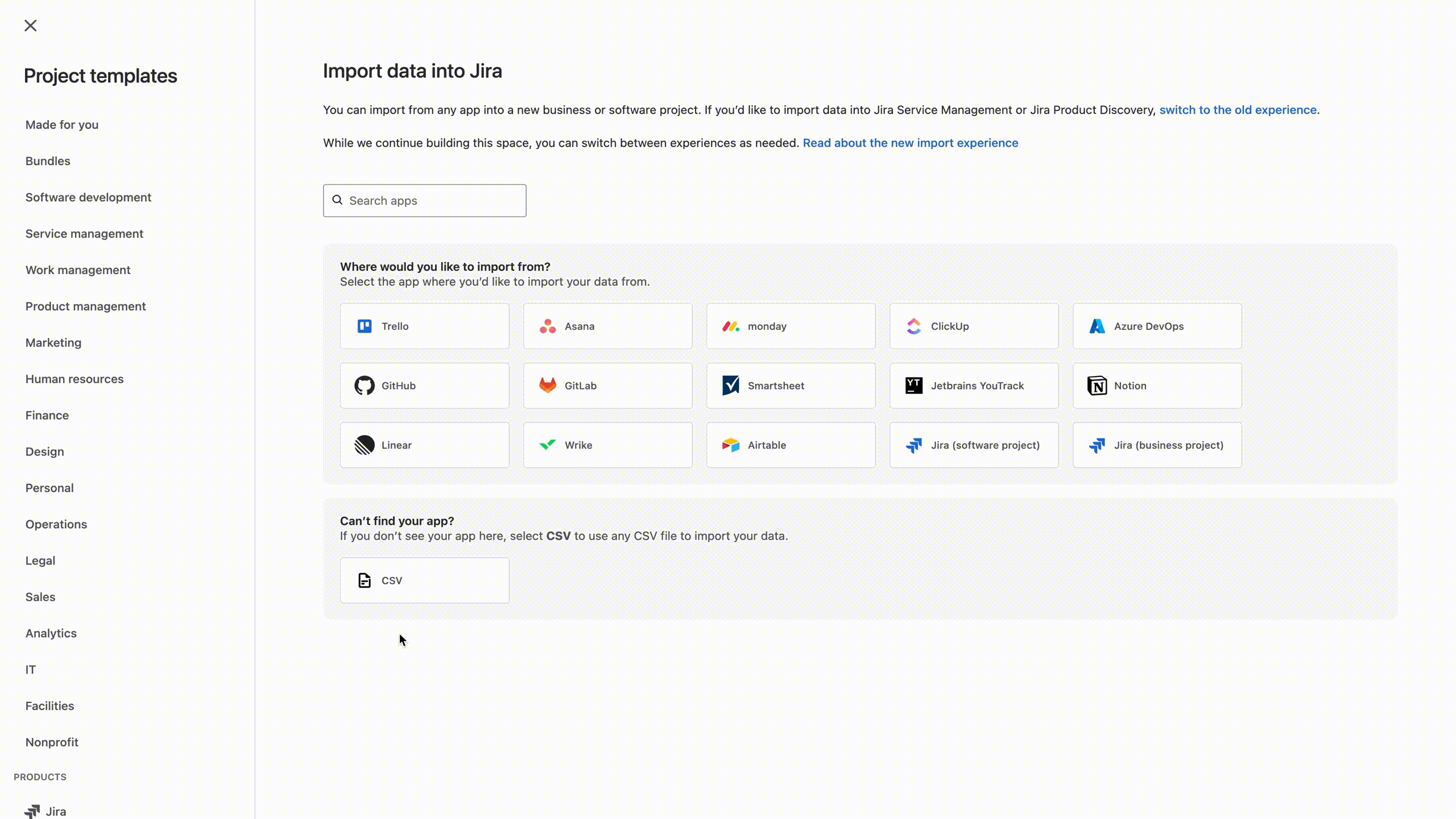Go to Product management templates
The image size is (1456, 819).
pyautogui.click(x=85, y=307)
